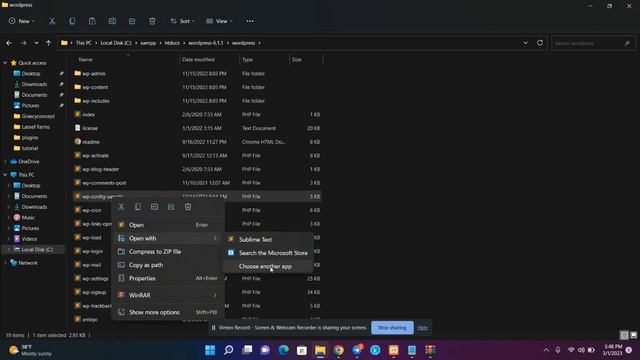
Task: Open the WinRAR submenu
Action: (x=168, y=295)
